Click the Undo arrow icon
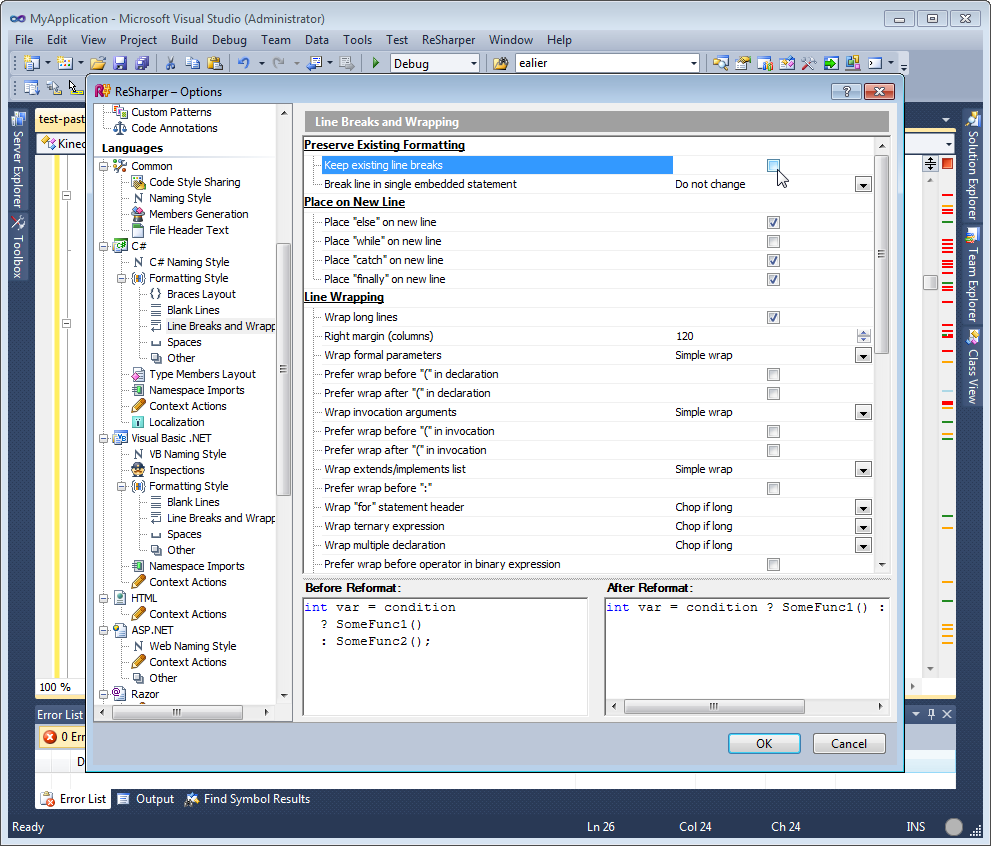The height and width of the screenshot is (846, 991). 243,63
